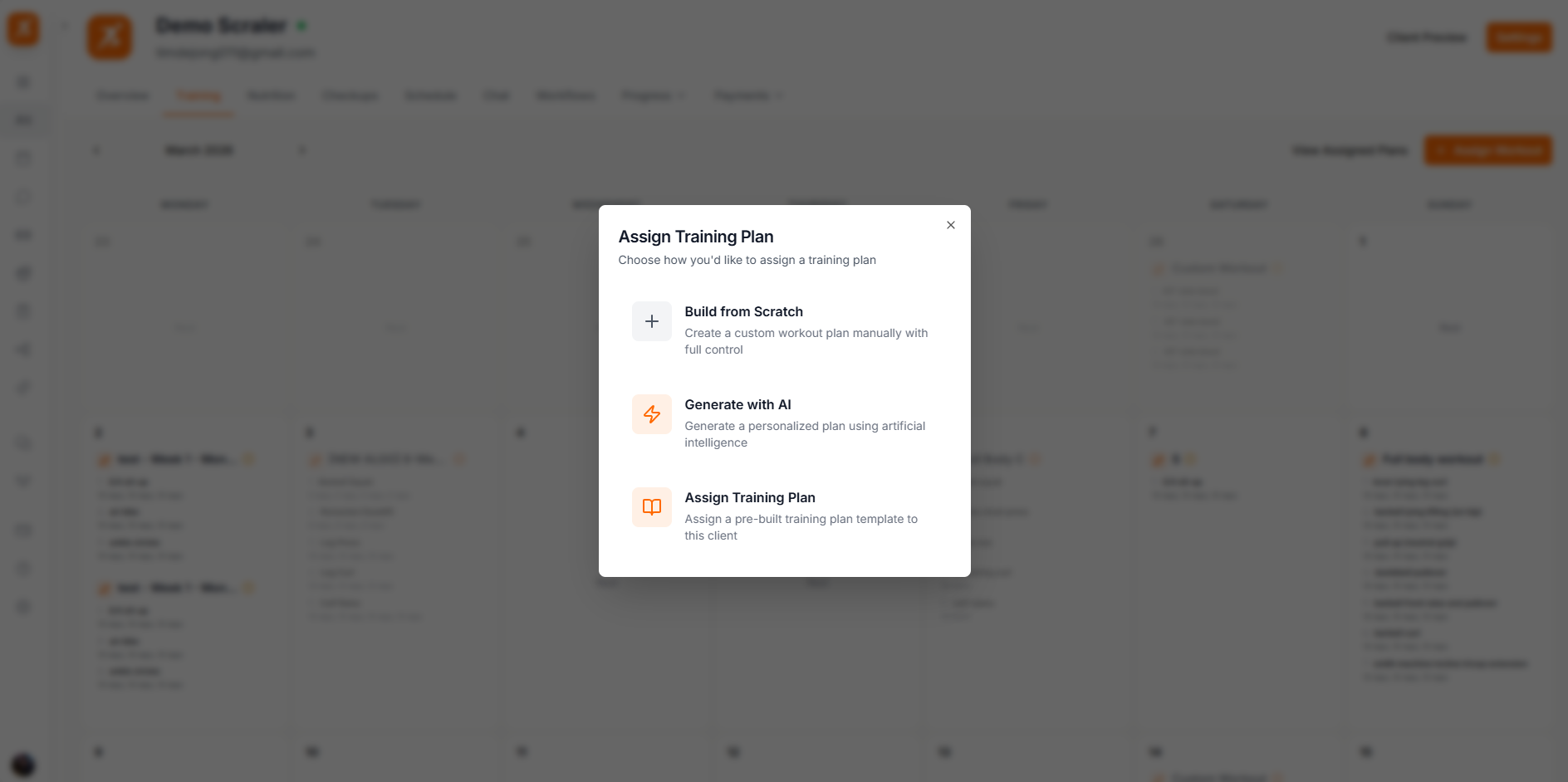Select the plus icon for Build from Scratch
1568x782 pixels.
[x=652, y=321]
